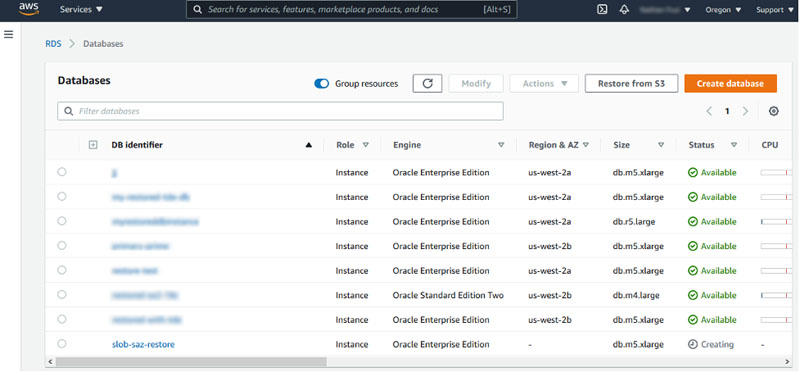Go to previous page arrow

pyautogui.click(x=709, y=111)
